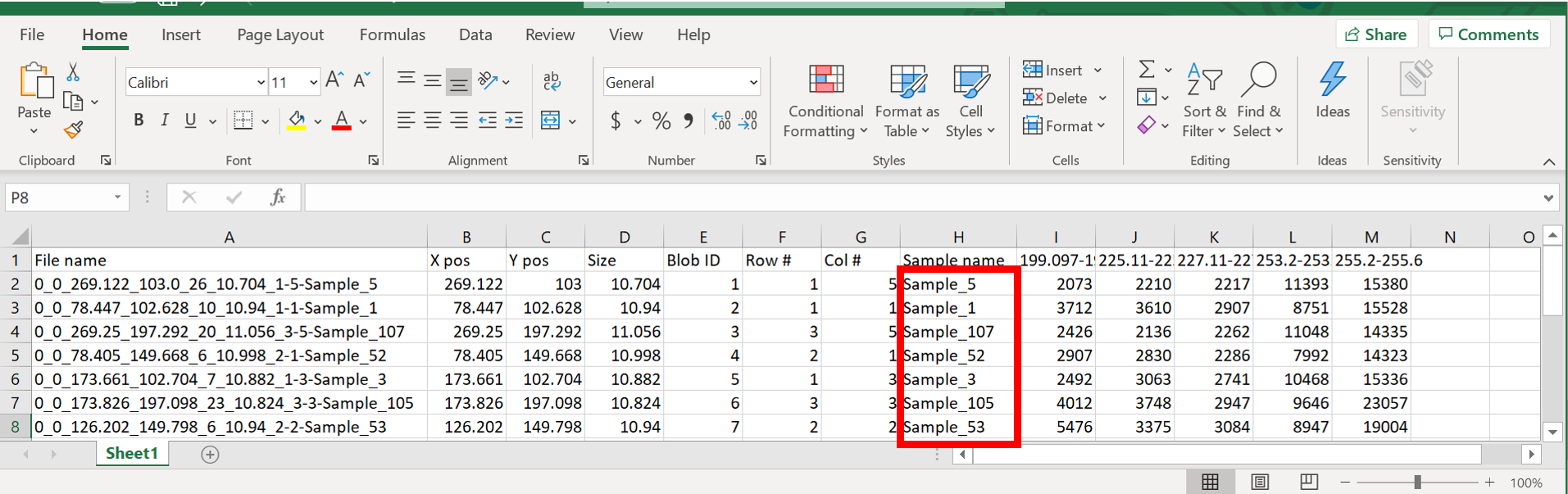Screen dimensions: 1568x494
Task: Open the font size 11 dropdown
Action: (x=313, y=82)
